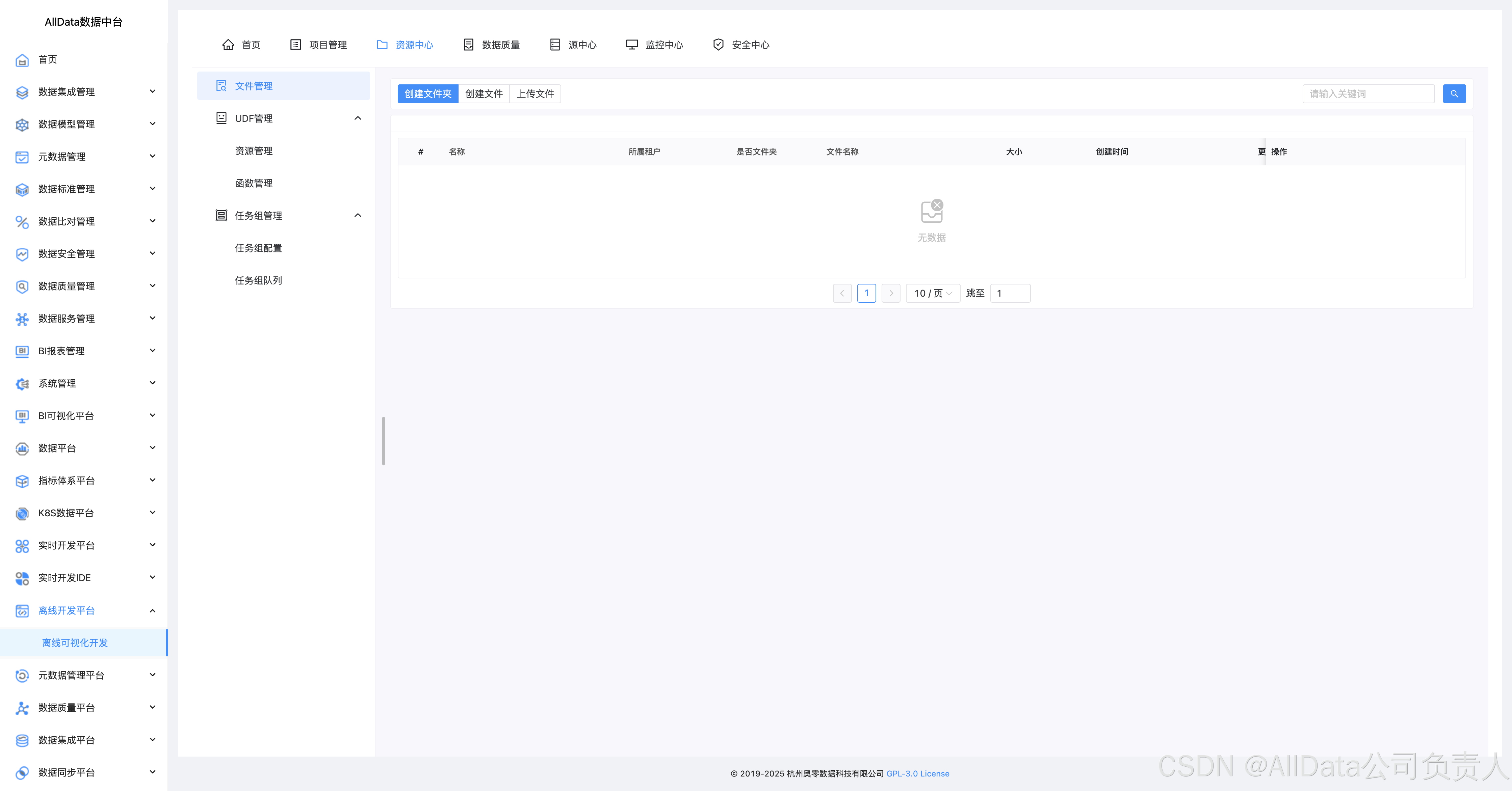Click the 离线开发平台 code window icon
This screenshot has height=791, width=1512.
click(22, 611)
